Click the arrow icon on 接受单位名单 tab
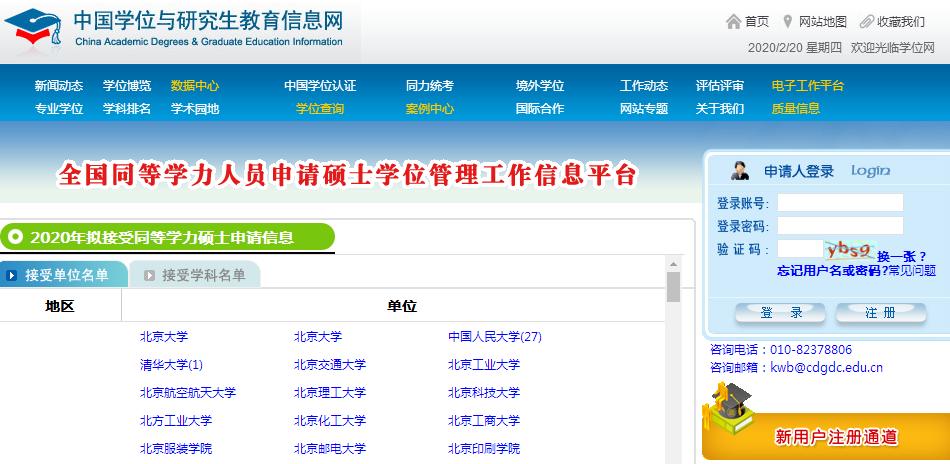950x464 pixels. 12,276
